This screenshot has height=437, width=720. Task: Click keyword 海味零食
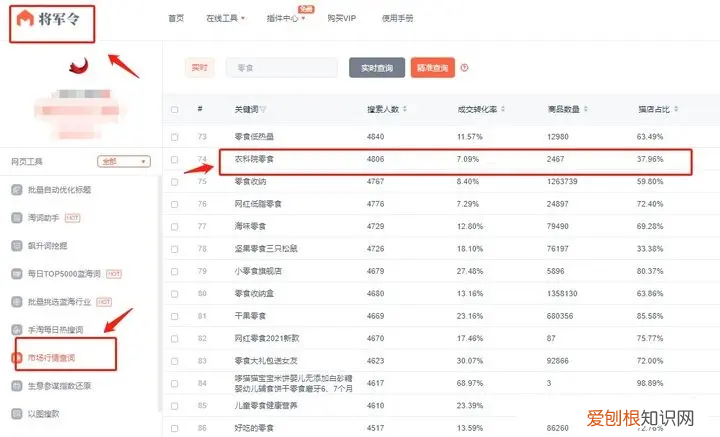(x=250, y=226)
